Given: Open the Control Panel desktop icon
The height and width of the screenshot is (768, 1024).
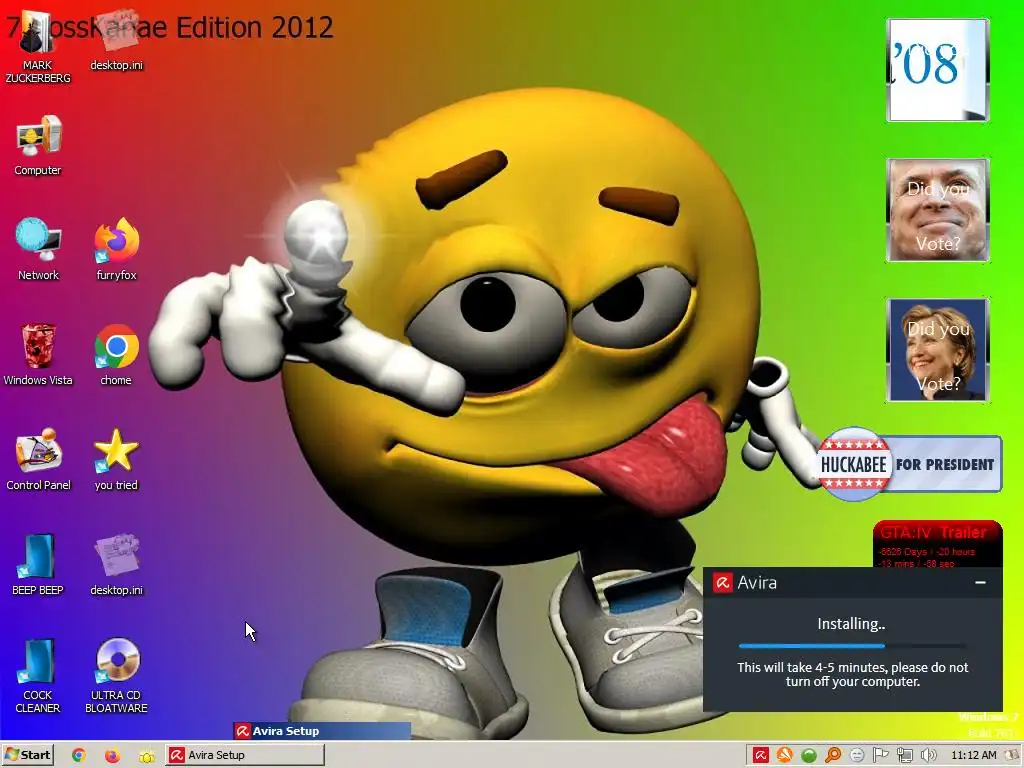Looking at the screenshot, I should 38,459.
